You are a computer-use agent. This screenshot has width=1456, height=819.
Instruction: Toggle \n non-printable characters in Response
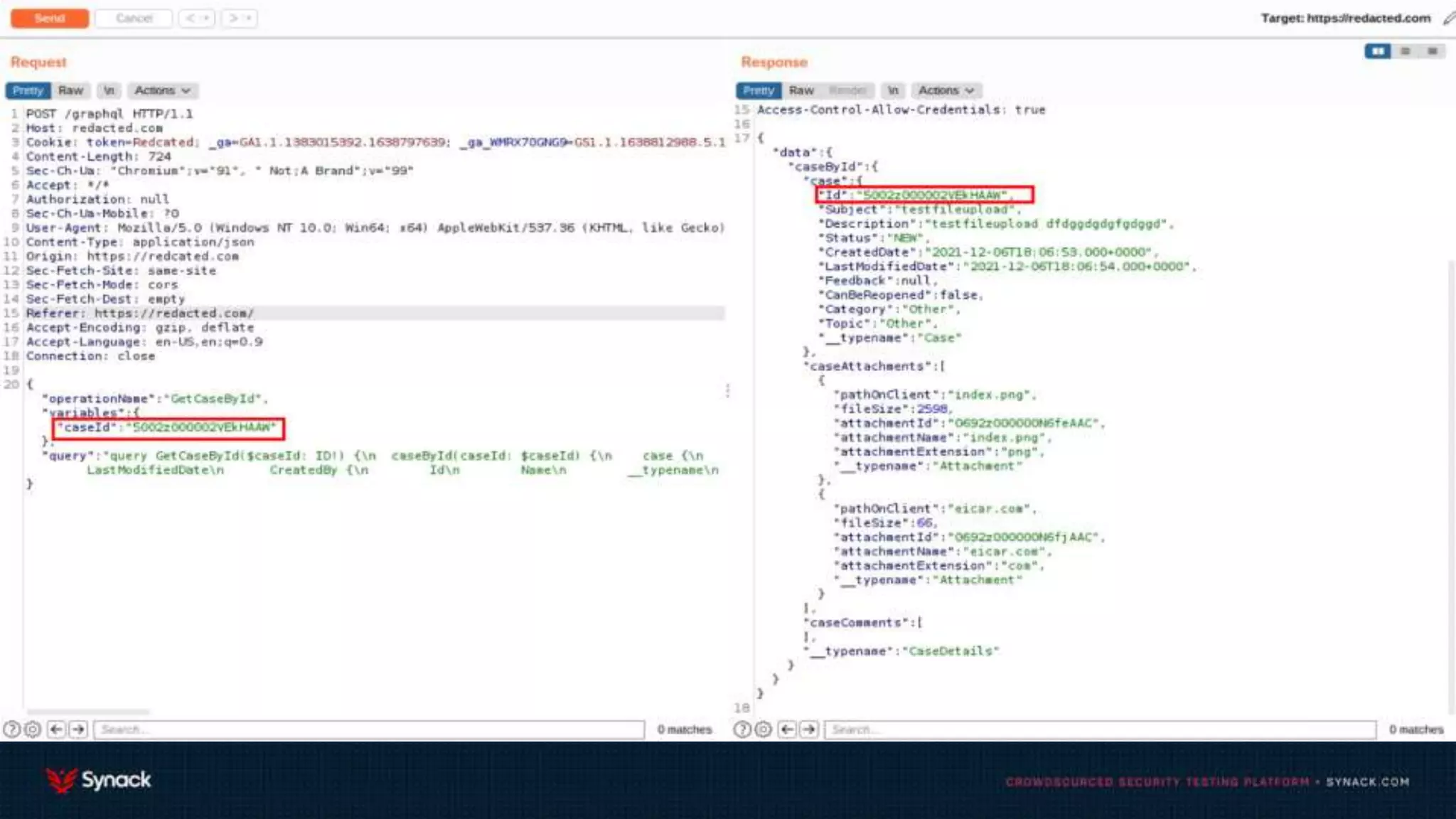(893, 90)
